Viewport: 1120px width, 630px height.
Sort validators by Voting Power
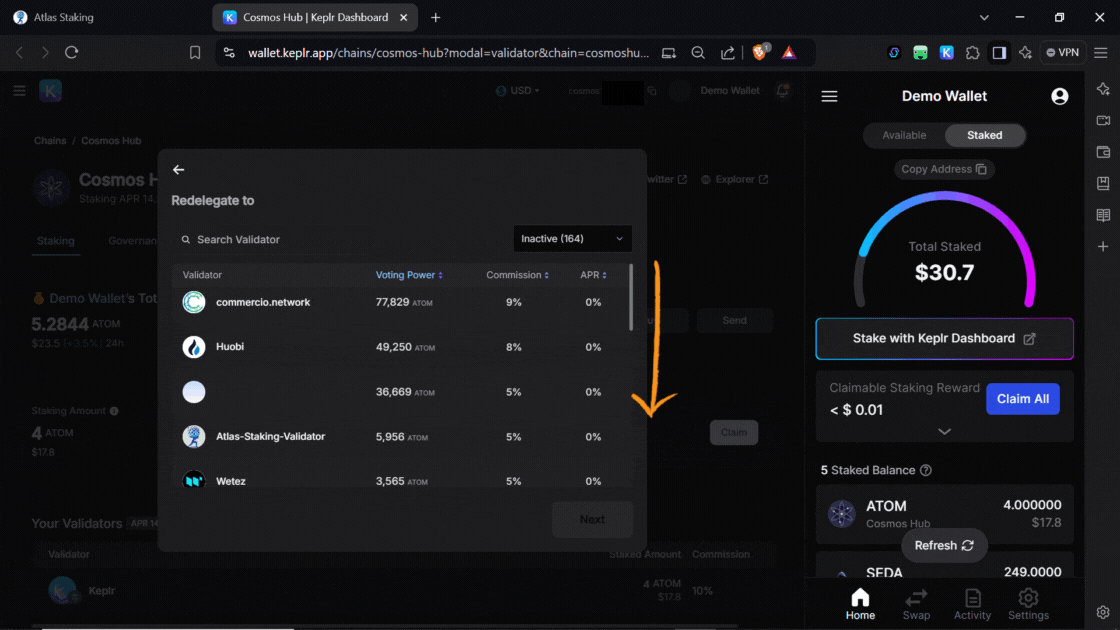[x=409, y=275]
